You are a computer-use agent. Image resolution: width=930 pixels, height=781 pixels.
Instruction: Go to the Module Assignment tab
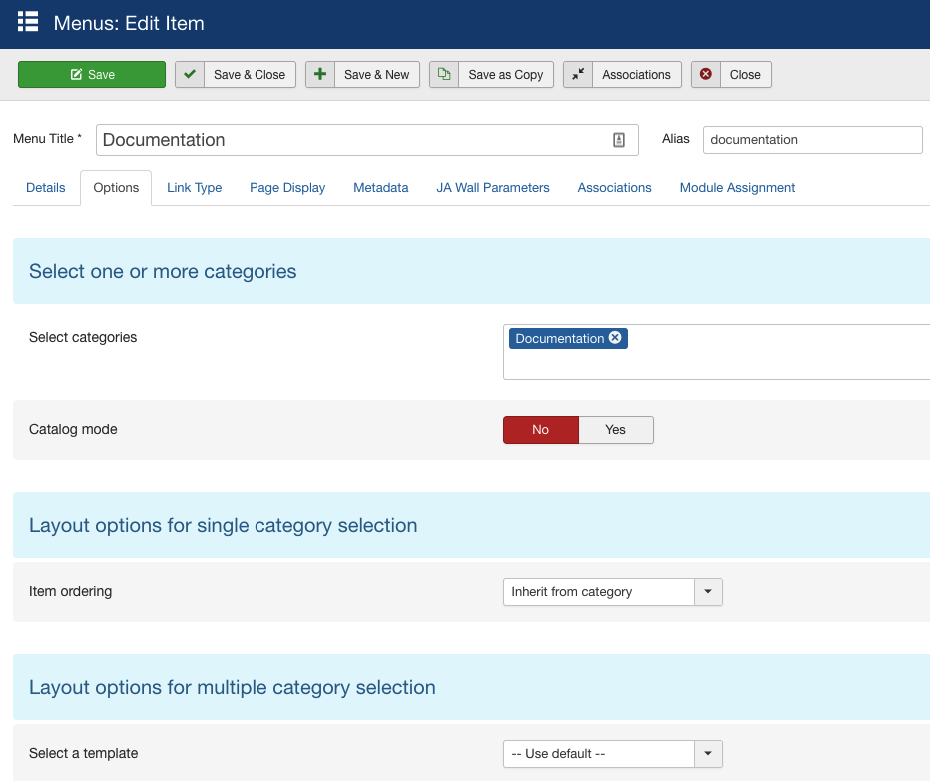pyautogui.click(x=737, y=188)
